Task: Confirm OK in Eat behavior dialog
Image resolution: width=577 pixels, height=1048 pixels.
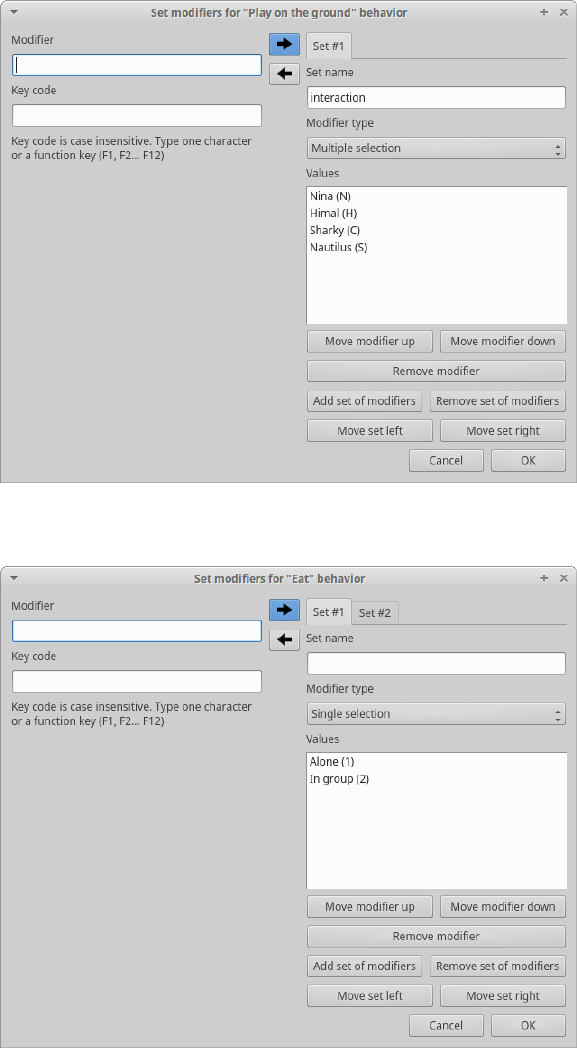Action: click(528, 1025)
